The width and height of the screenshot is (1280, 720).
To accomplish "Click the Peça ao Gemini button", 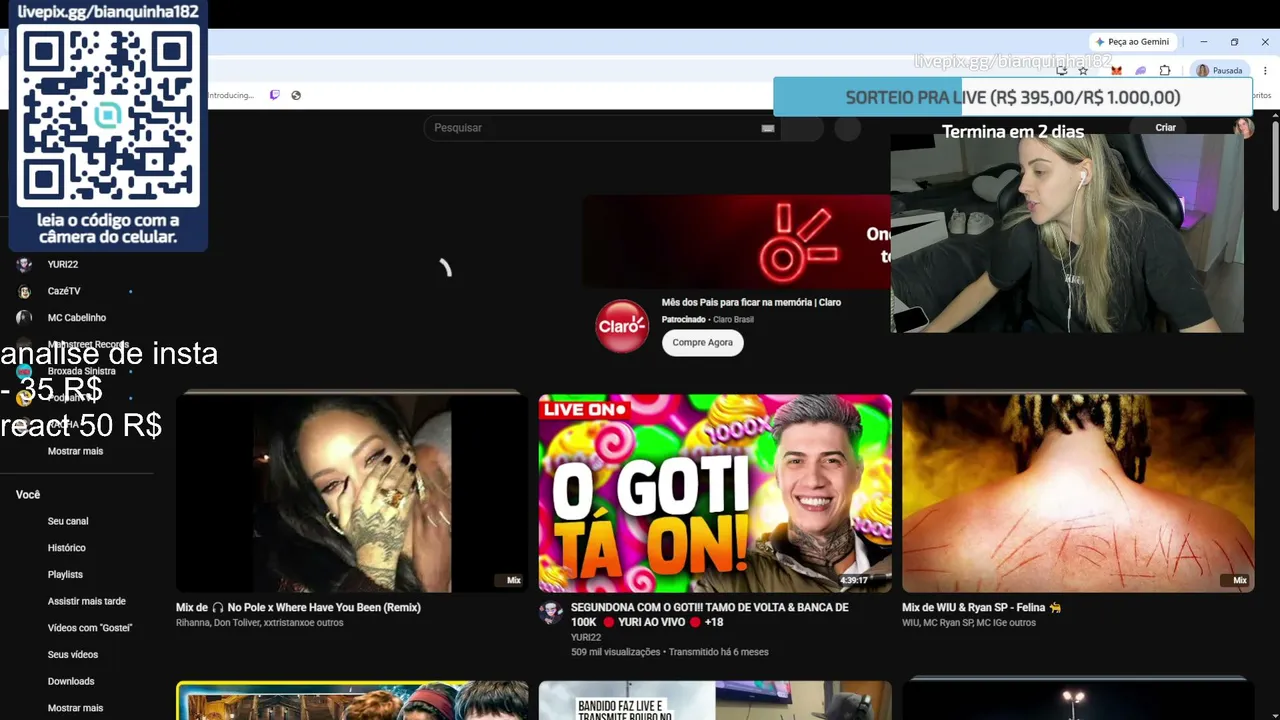I will (x=1132, y=42).
